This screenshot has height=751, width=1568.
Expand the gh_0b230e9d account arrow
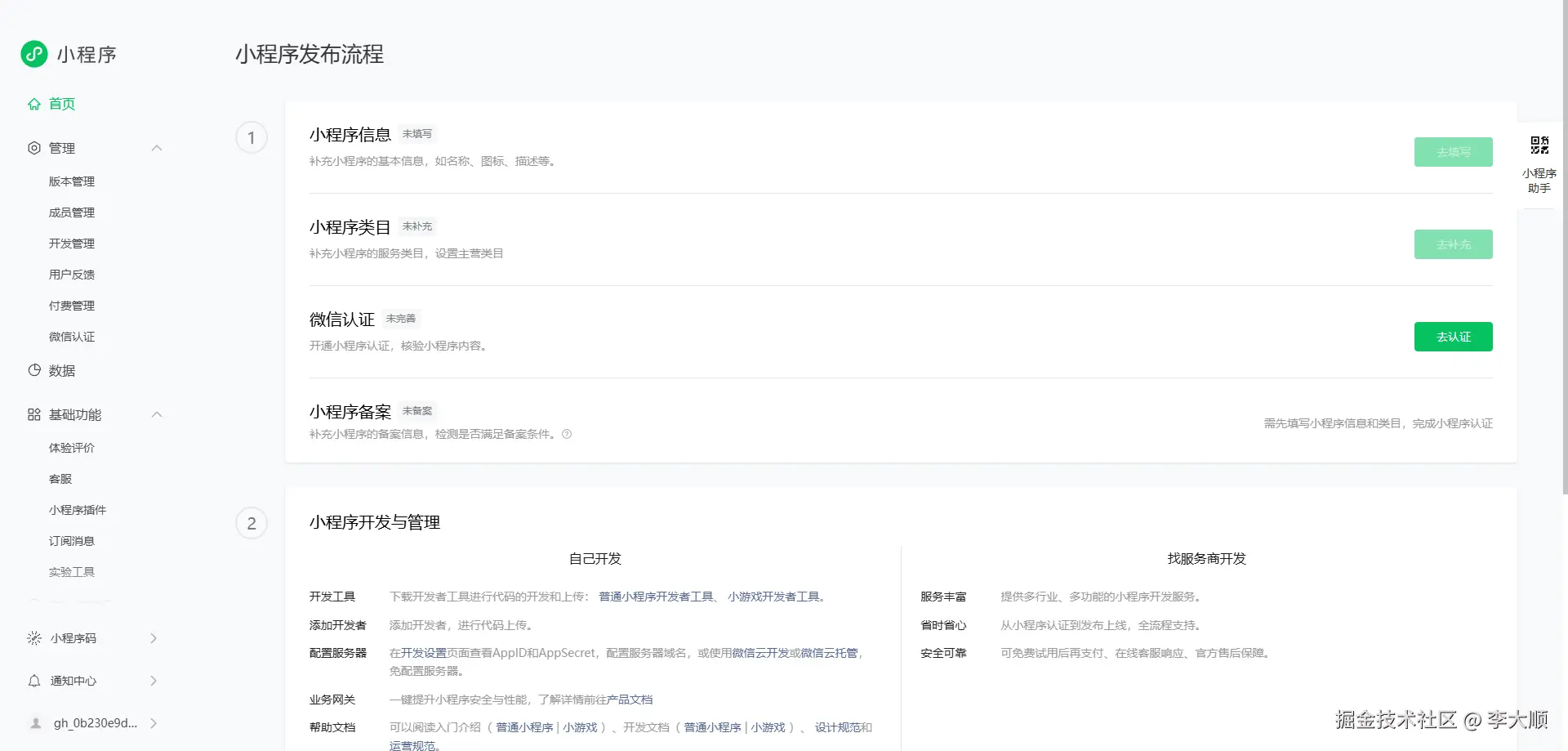click(x=154, y=723)
